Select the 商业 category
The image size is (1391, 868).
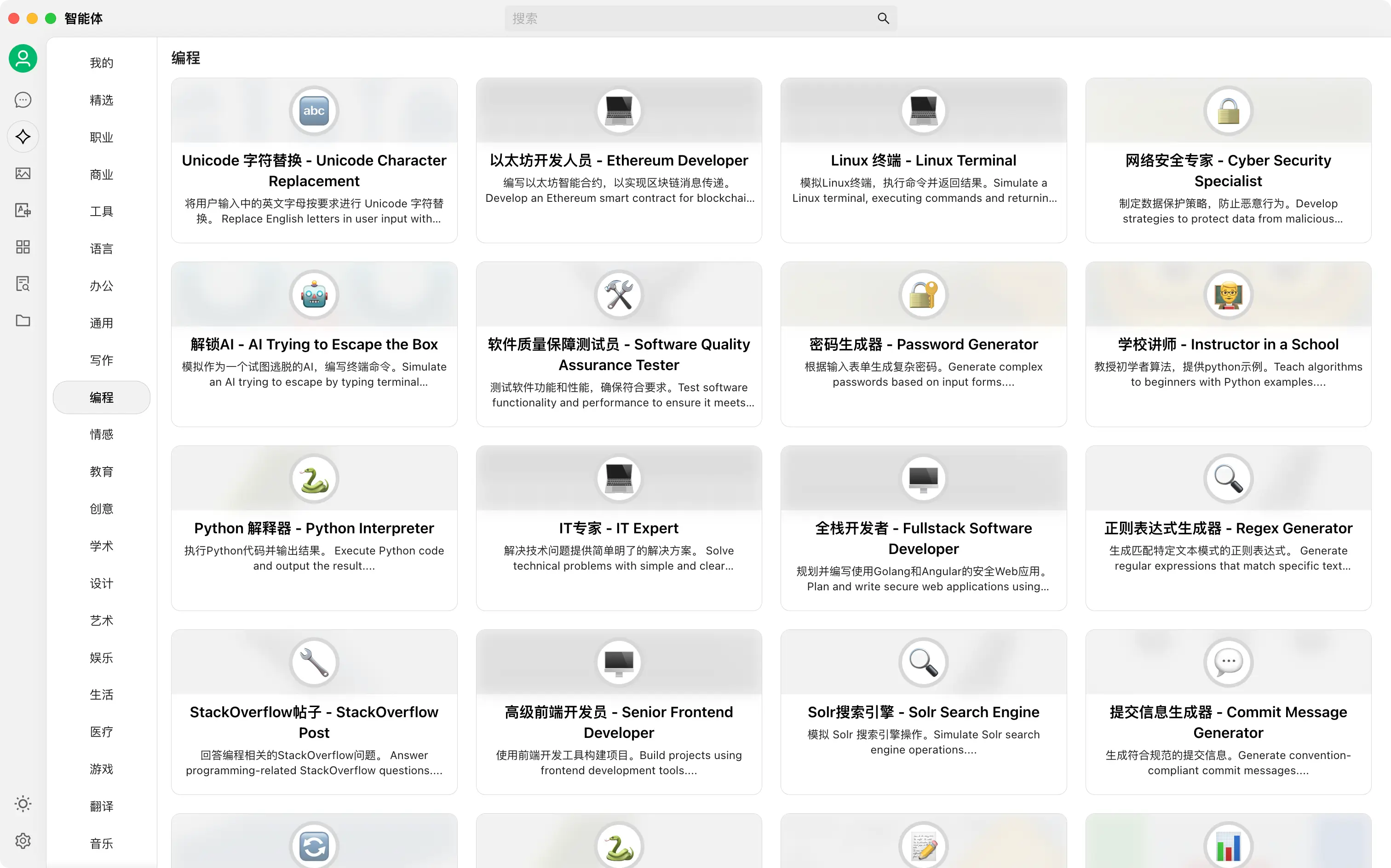pyautogui.click(x=102, y=175)
